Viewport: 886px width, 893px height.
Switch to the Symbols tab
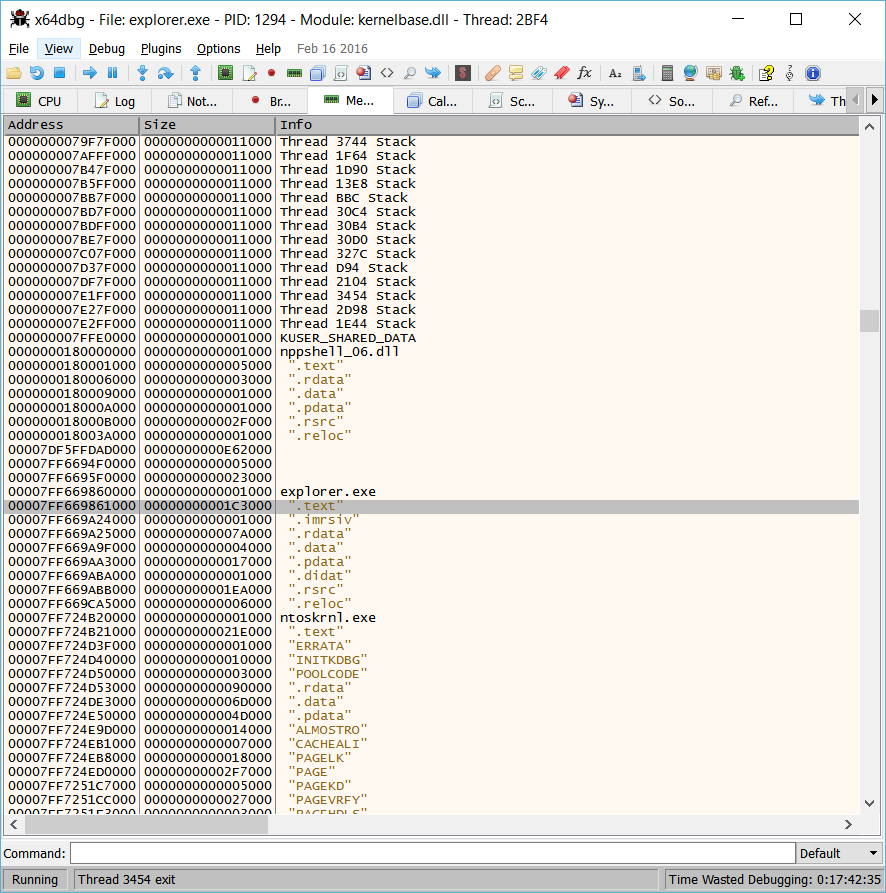tap(592, 101)
